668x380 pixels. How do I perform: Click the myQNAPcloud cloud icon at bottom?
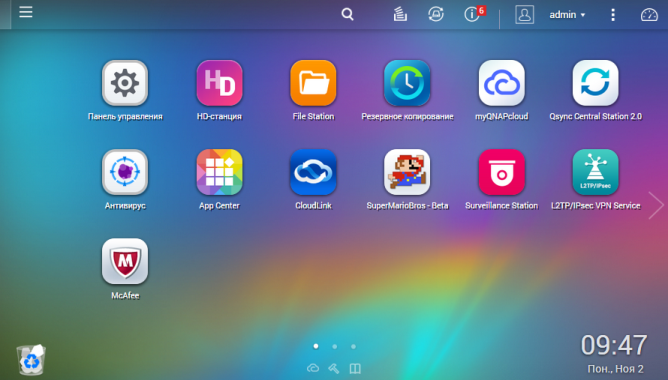[313, 368]
